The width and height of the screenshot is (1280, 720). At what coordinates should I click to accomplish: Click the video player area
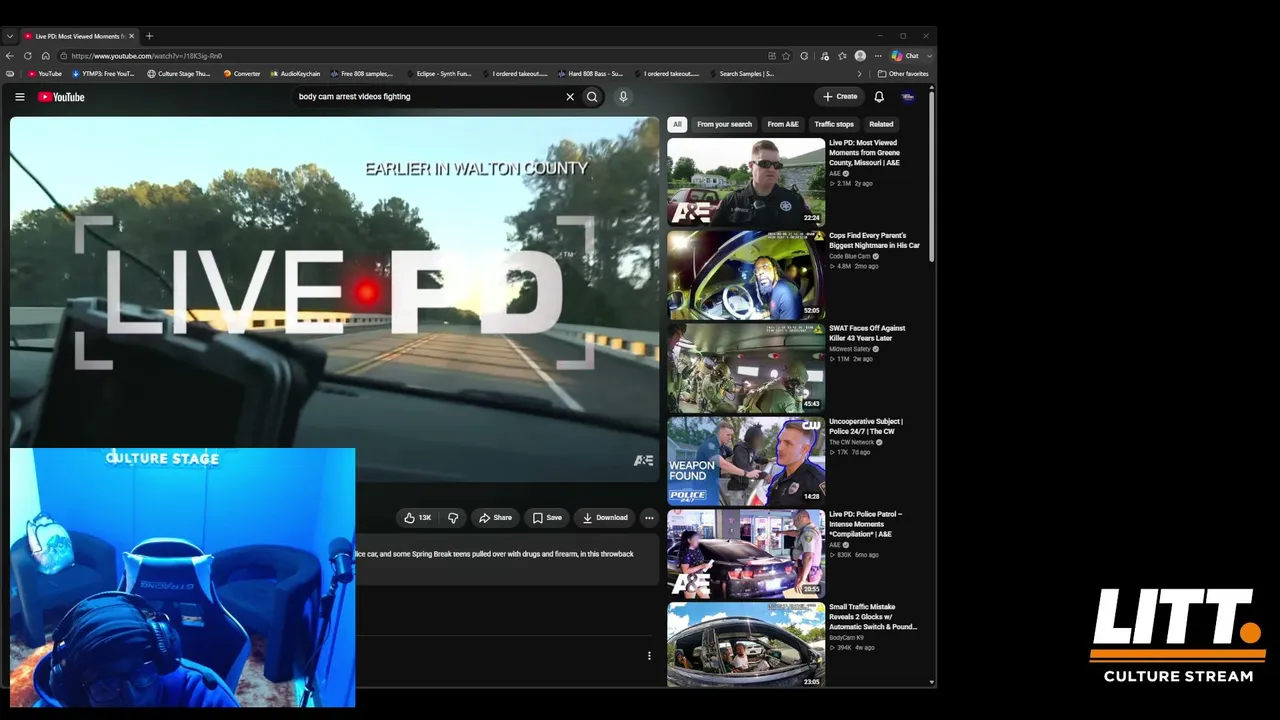[x=335, y=300]
